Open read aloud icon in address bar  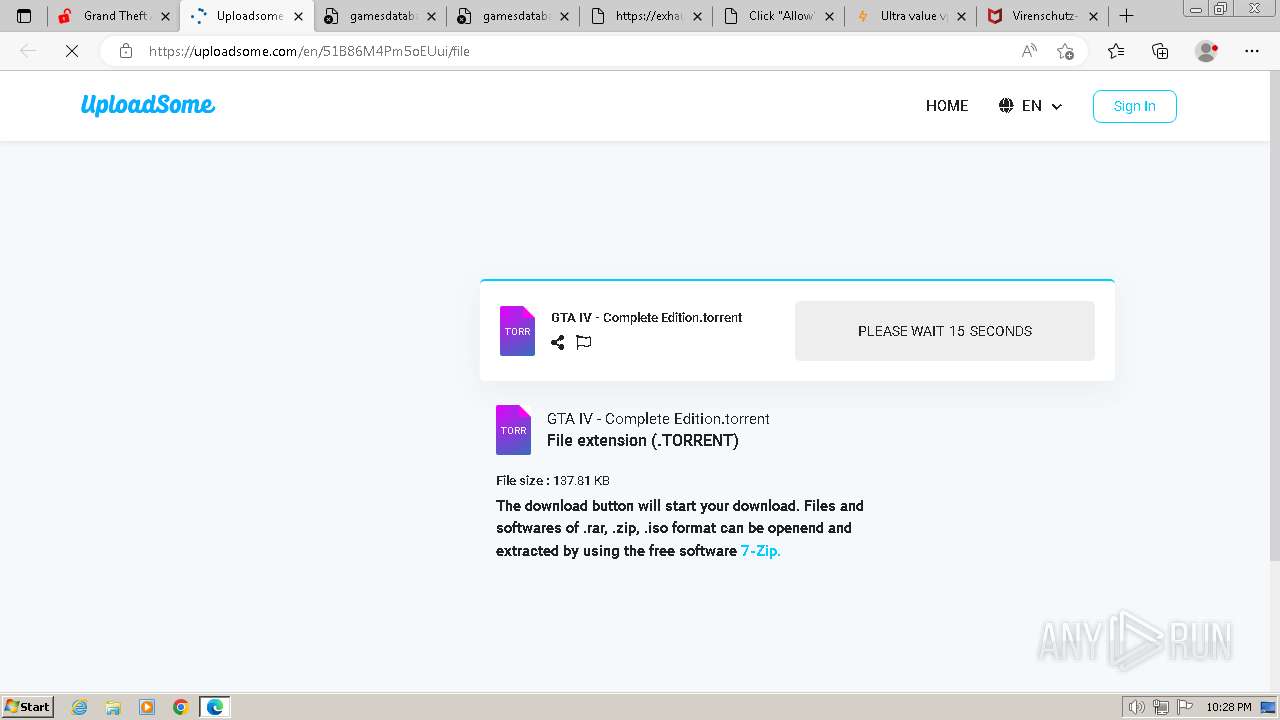point(1029,51)
